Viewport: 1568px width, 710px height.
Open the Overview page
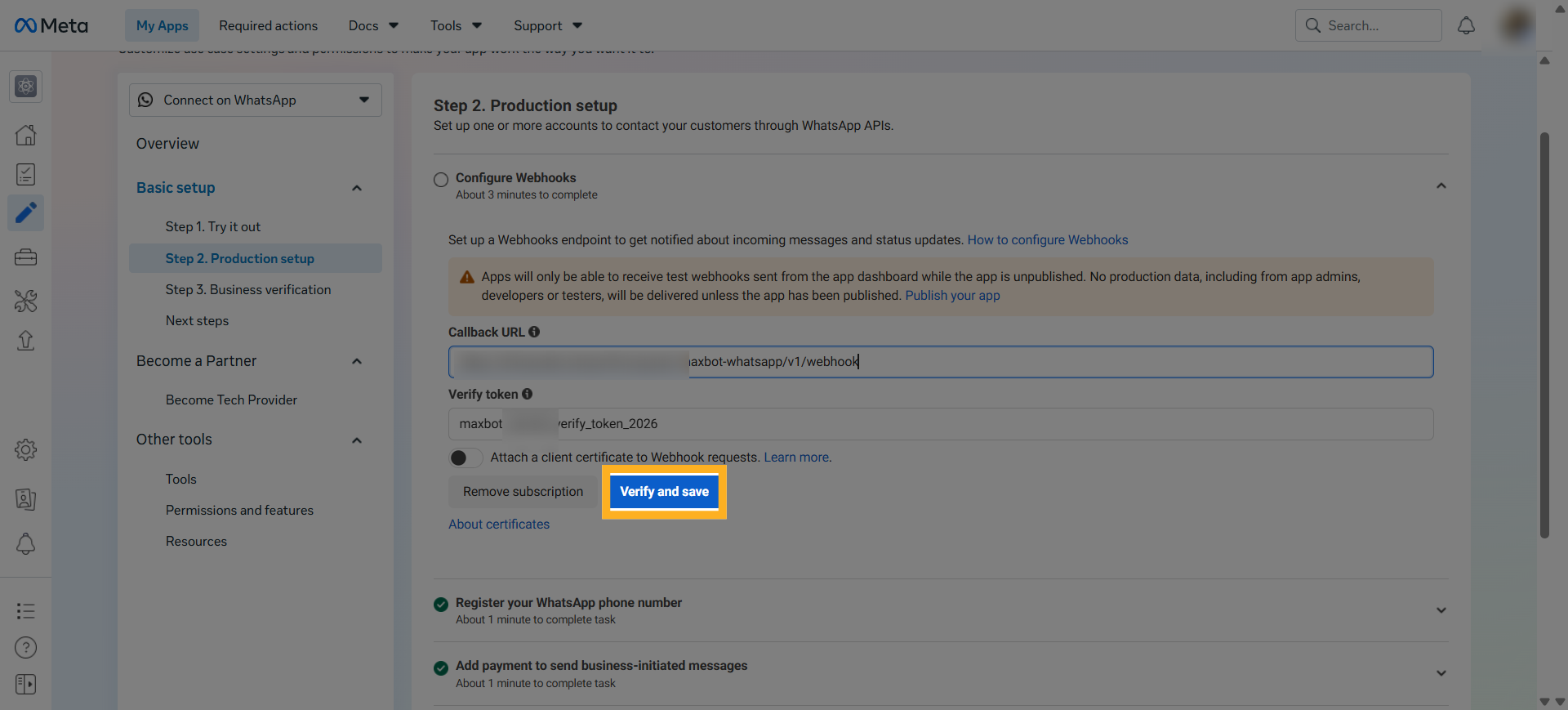pyautogui.click(x=167, y=144)
